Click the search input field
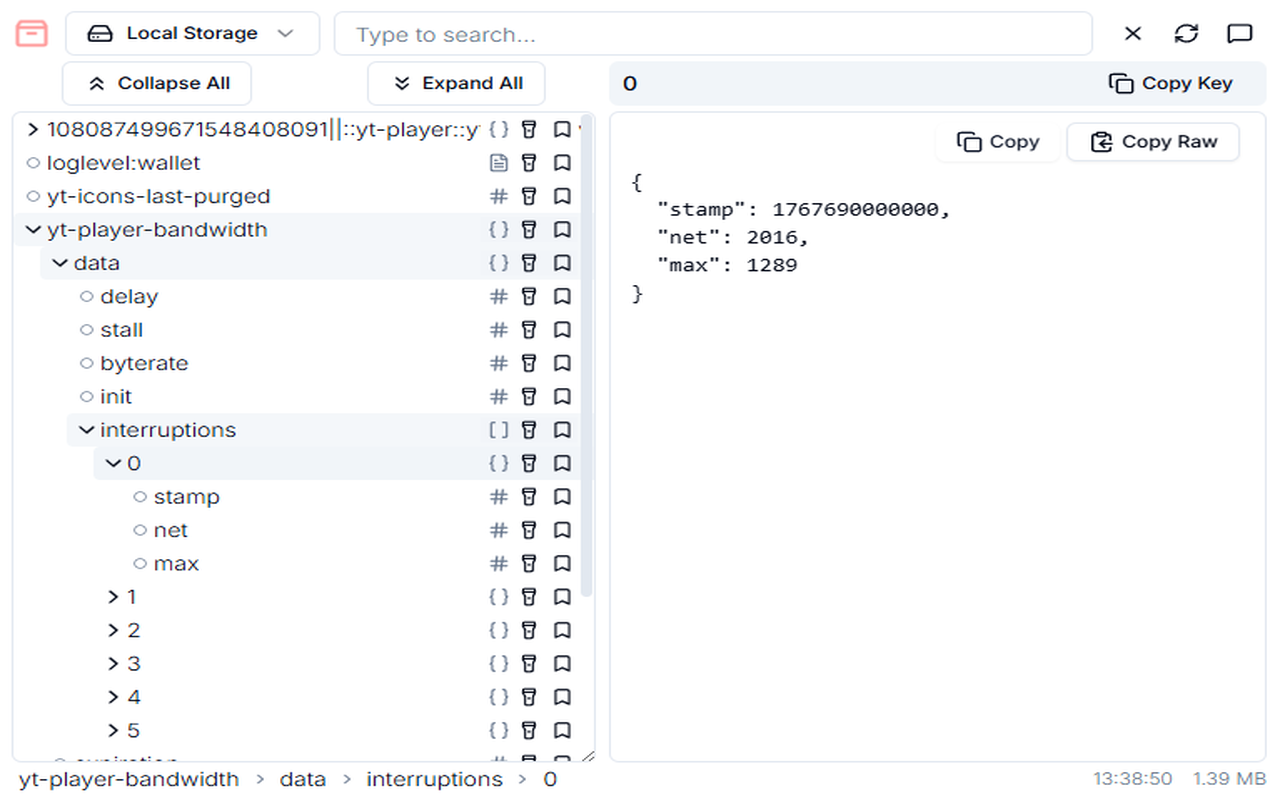Viewport: 1280px width, 800px height. click(x=712, y=34)
